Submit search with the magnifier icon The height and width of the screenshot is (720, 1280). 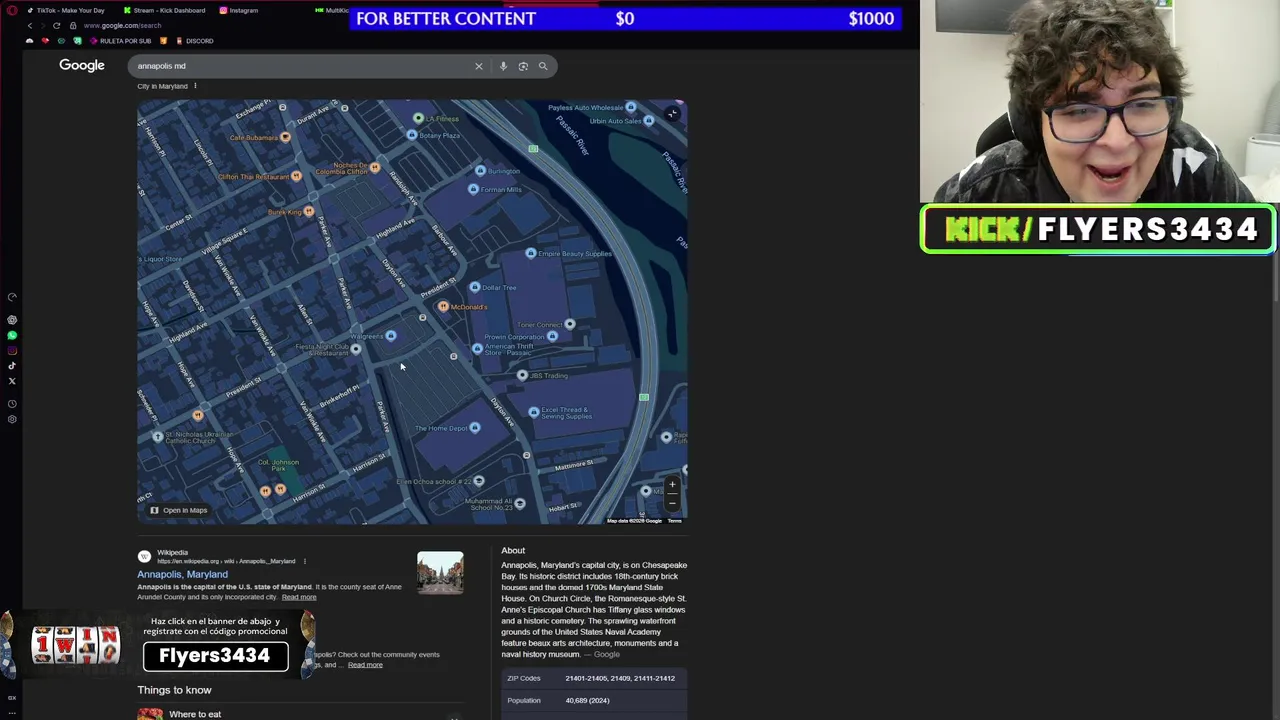pyautogui.click(x=543, y=66)
